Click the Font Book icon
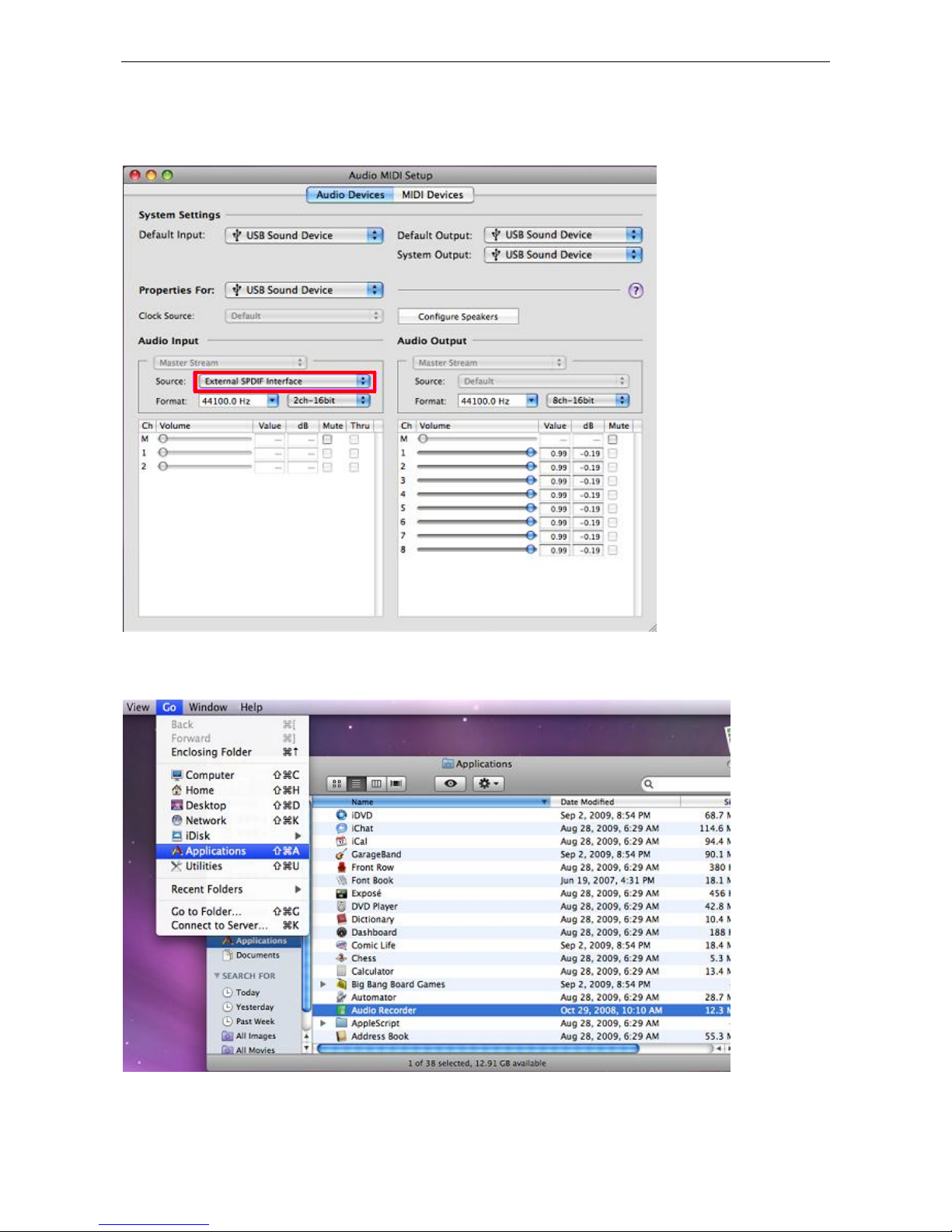This screenshot has width=952, height=1232. click(341, 881)
